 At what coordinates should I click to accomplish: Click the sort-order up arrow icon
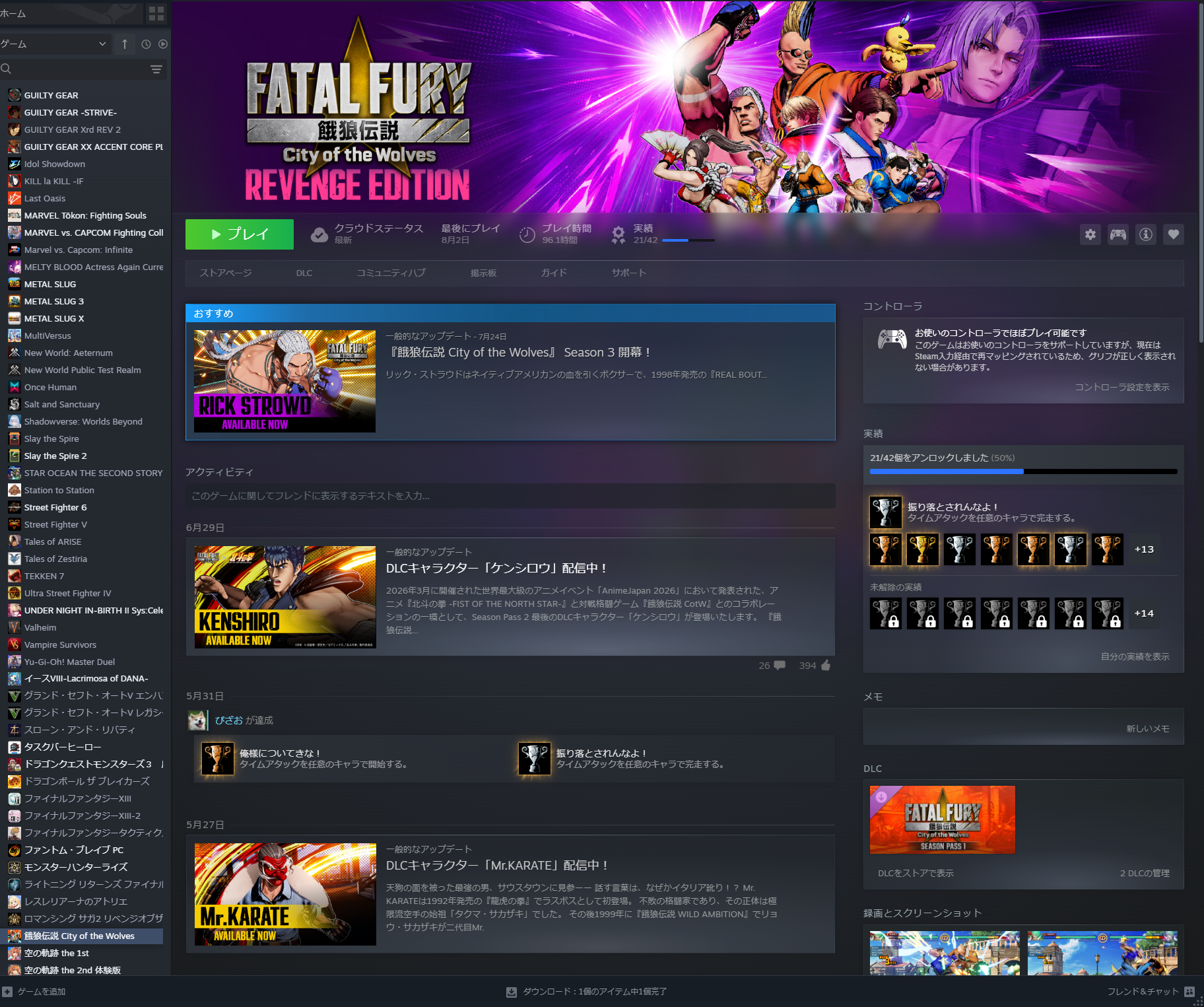click(x=125, y=44)
